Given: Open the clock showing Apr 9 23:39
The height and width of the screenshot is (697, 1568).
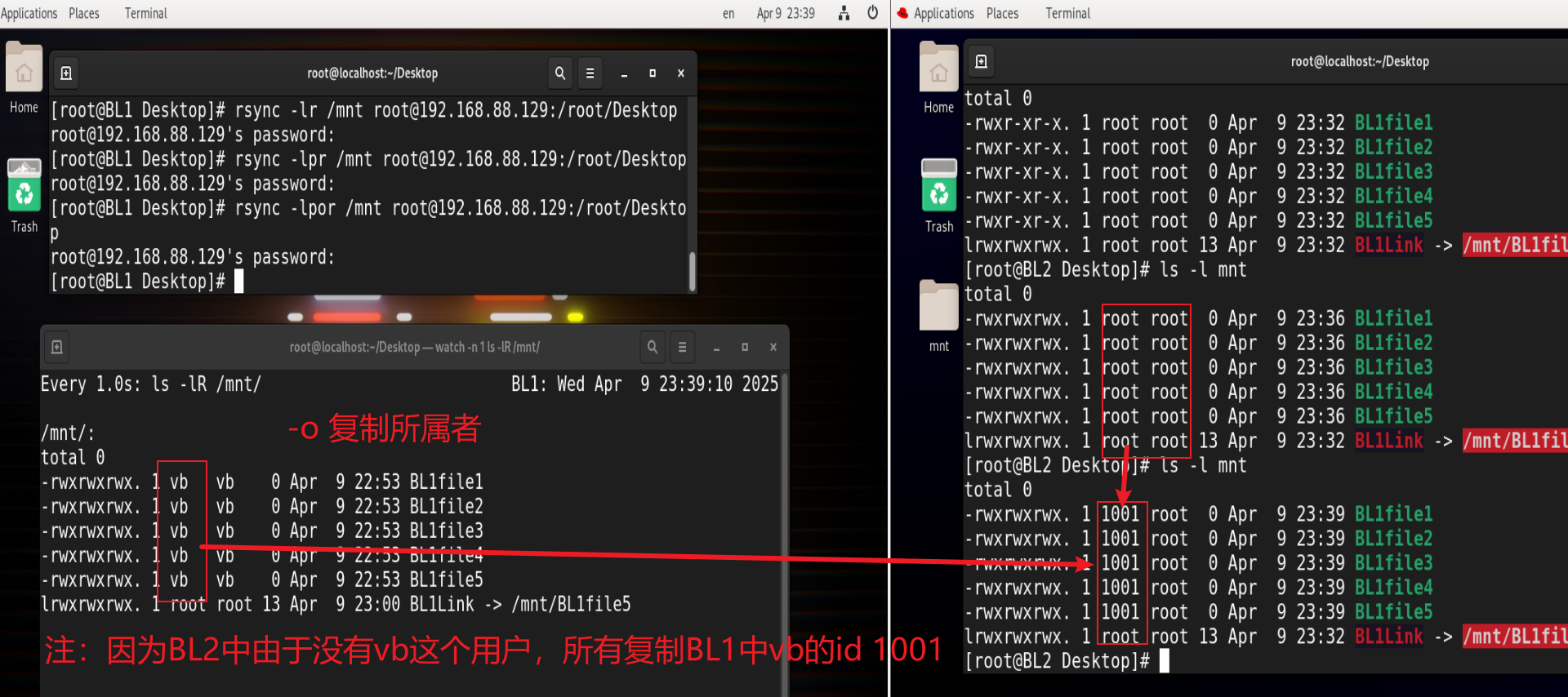Looking at the screenshot, I should 786,13.
